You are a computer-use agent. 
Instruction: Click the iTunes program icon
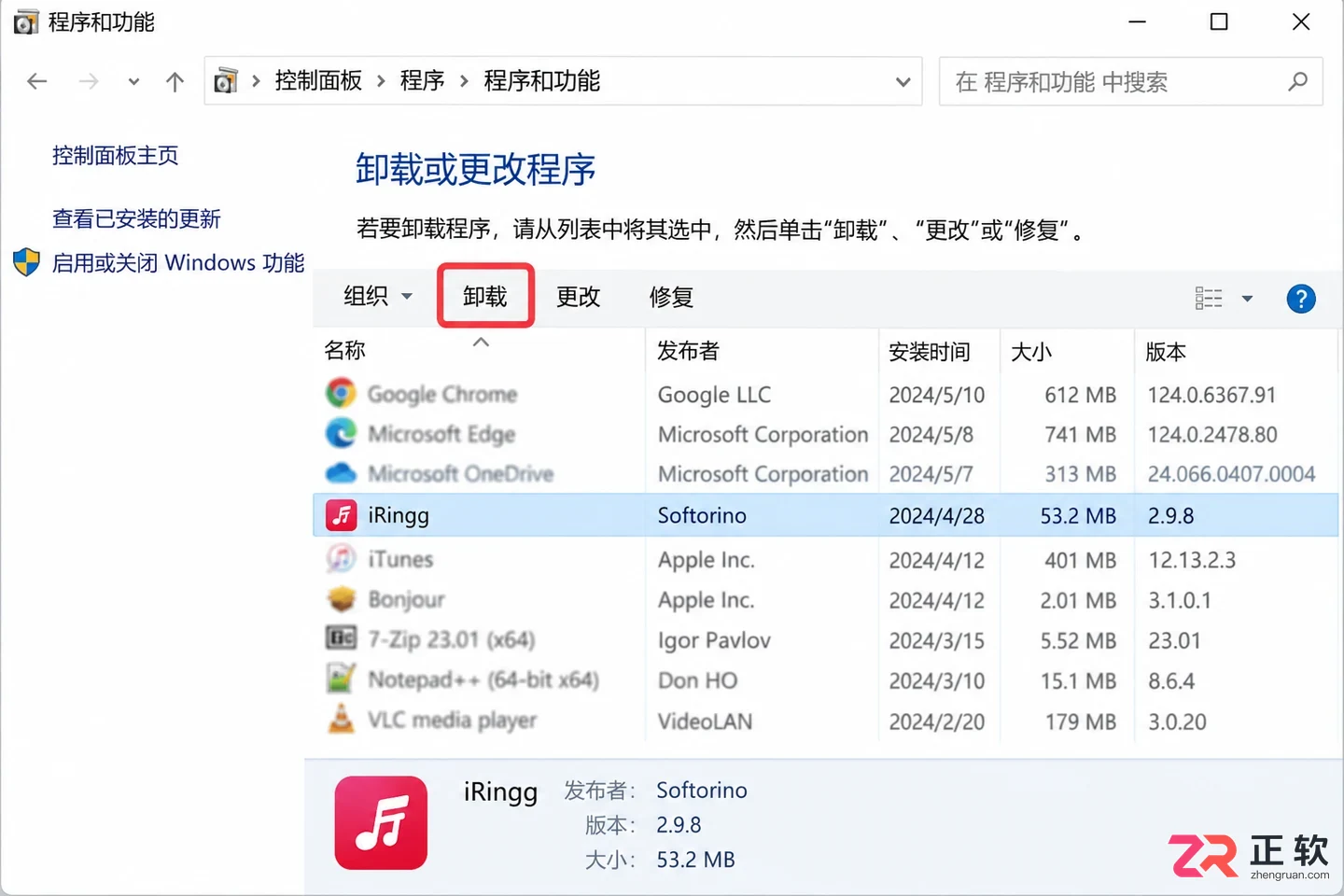[341, 558]
